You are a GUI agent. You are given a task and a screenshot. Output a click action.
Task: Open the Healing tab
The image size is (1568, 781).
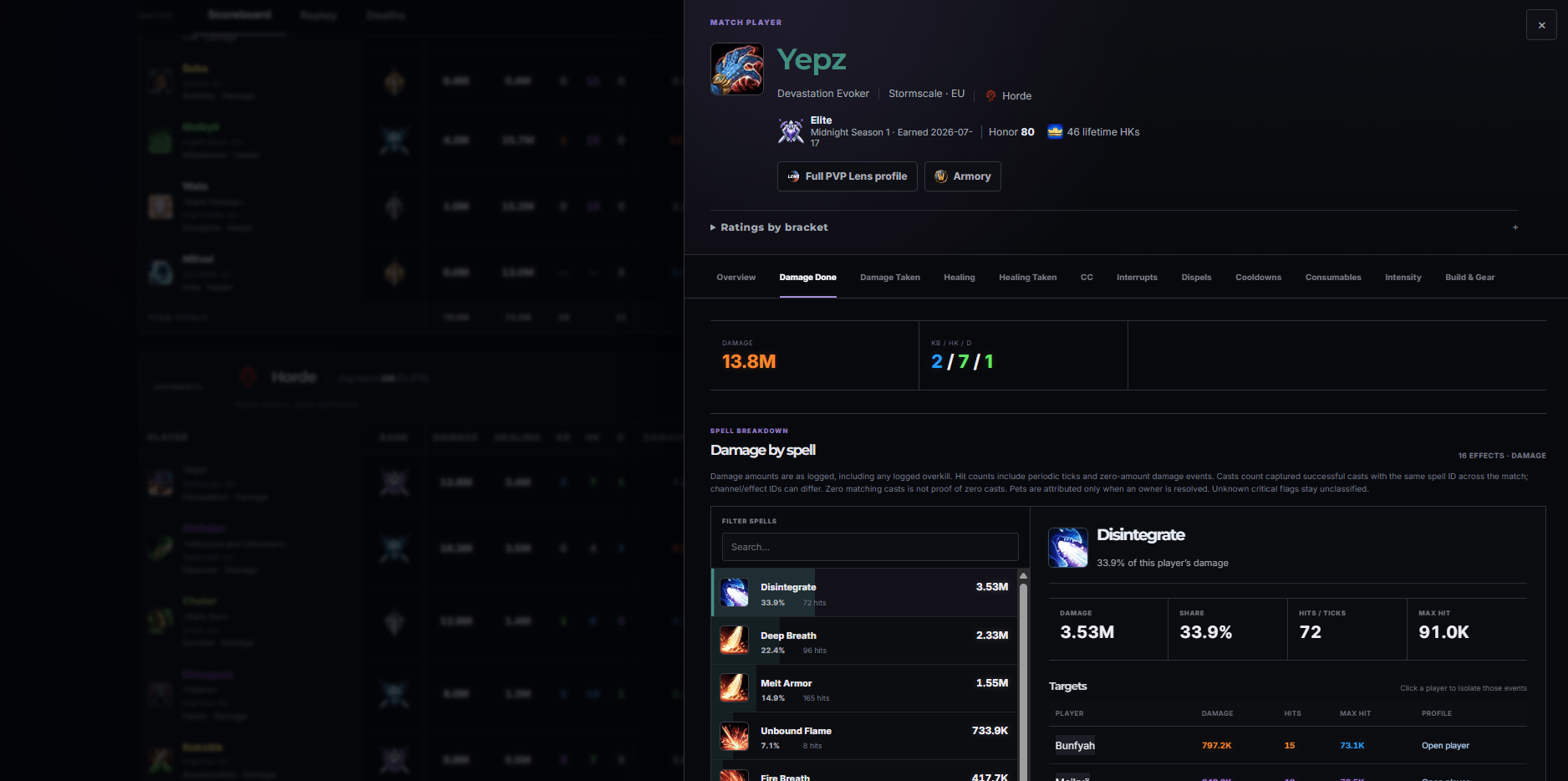(x=960, y=278)
